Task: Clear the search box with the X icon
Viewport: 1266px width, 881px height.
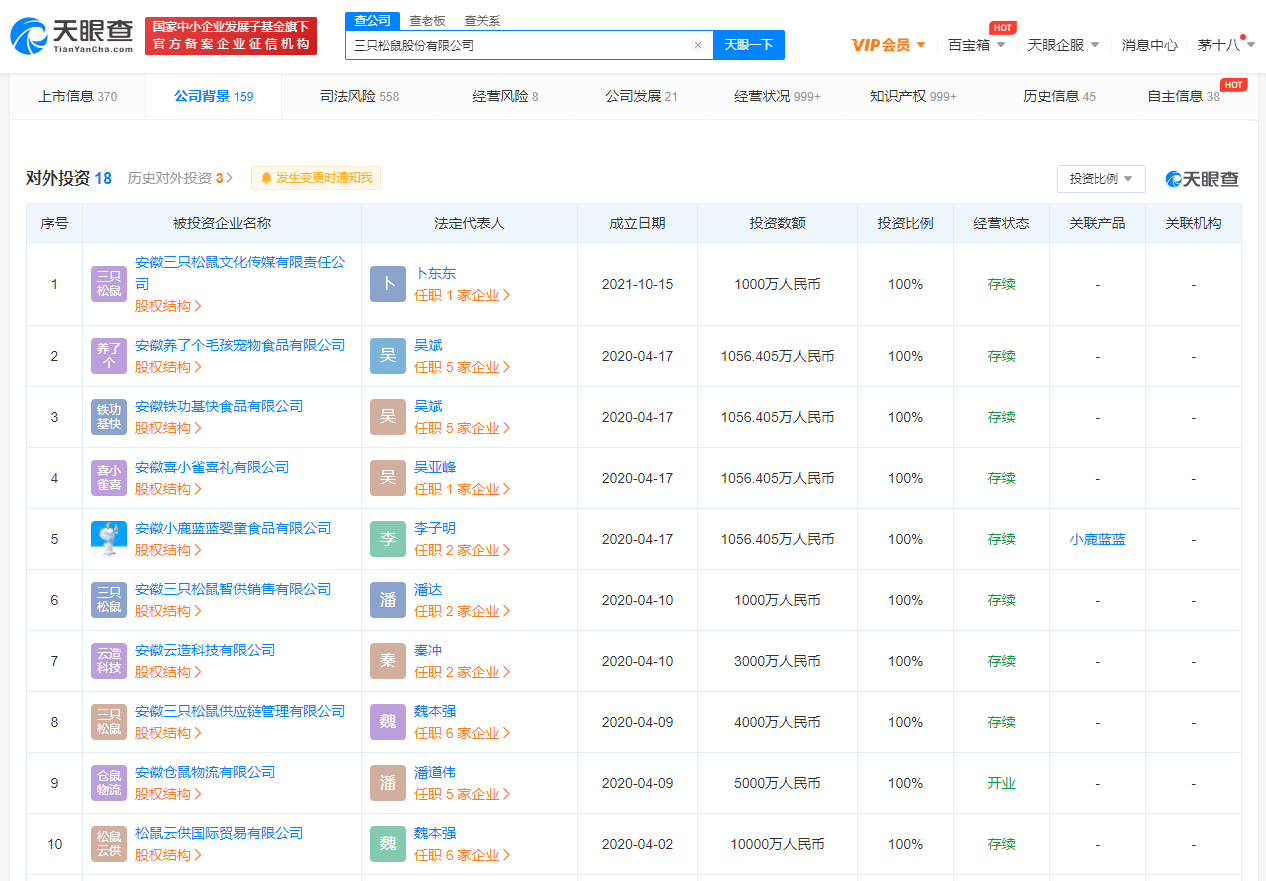Action: point(698,45)
